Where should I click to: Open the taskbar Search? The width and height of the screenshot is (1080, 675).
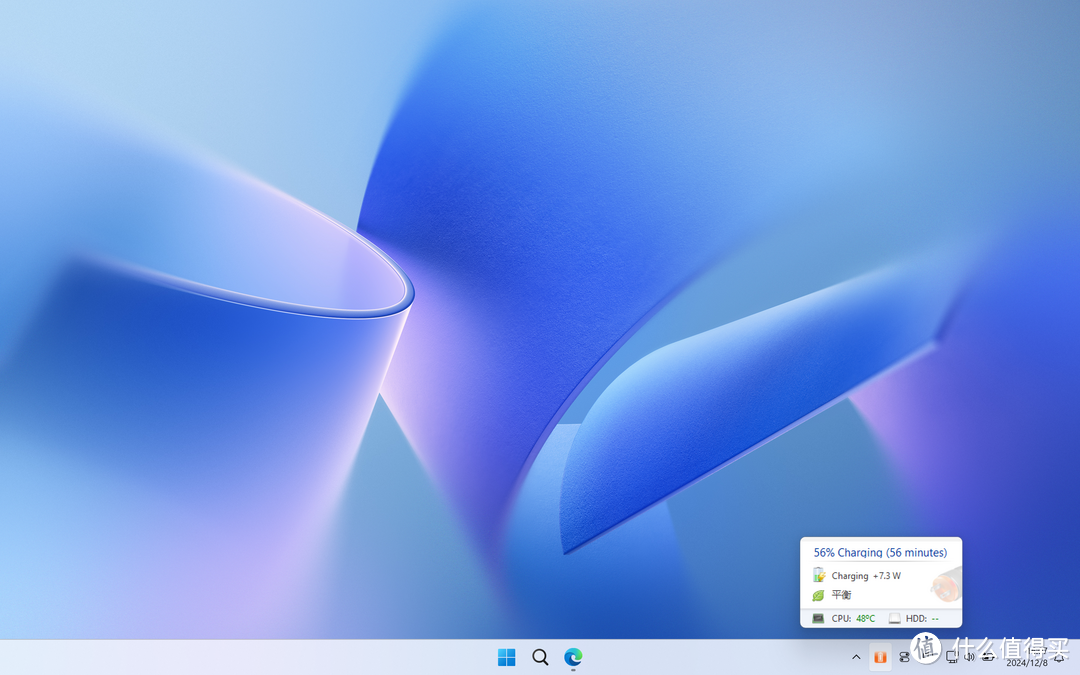(541, 657)
